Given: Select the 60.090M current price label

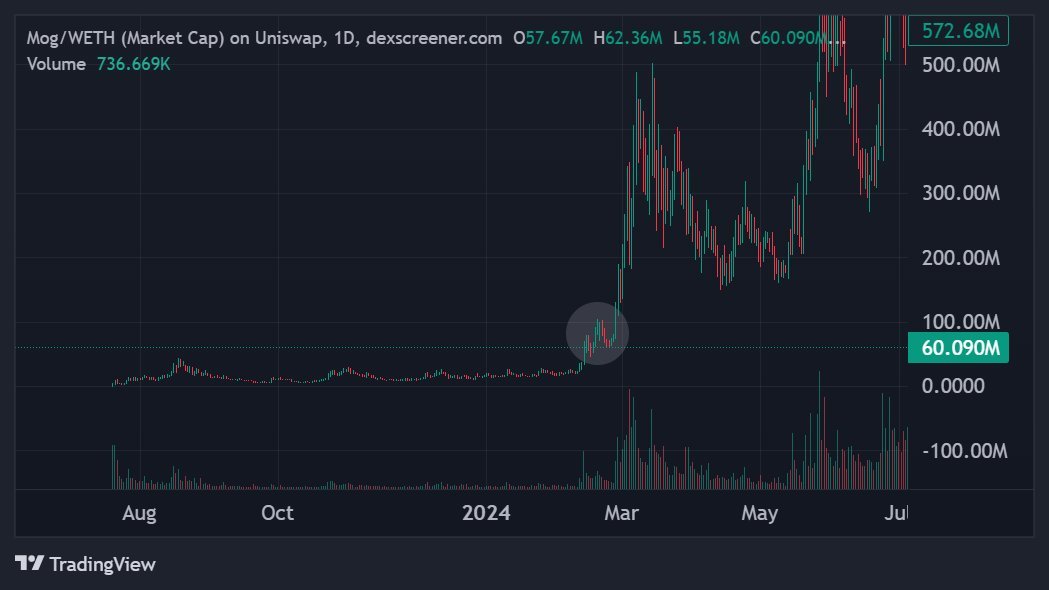Looking at the screenshot, I should pyautogui.click(x=958, y=348).
